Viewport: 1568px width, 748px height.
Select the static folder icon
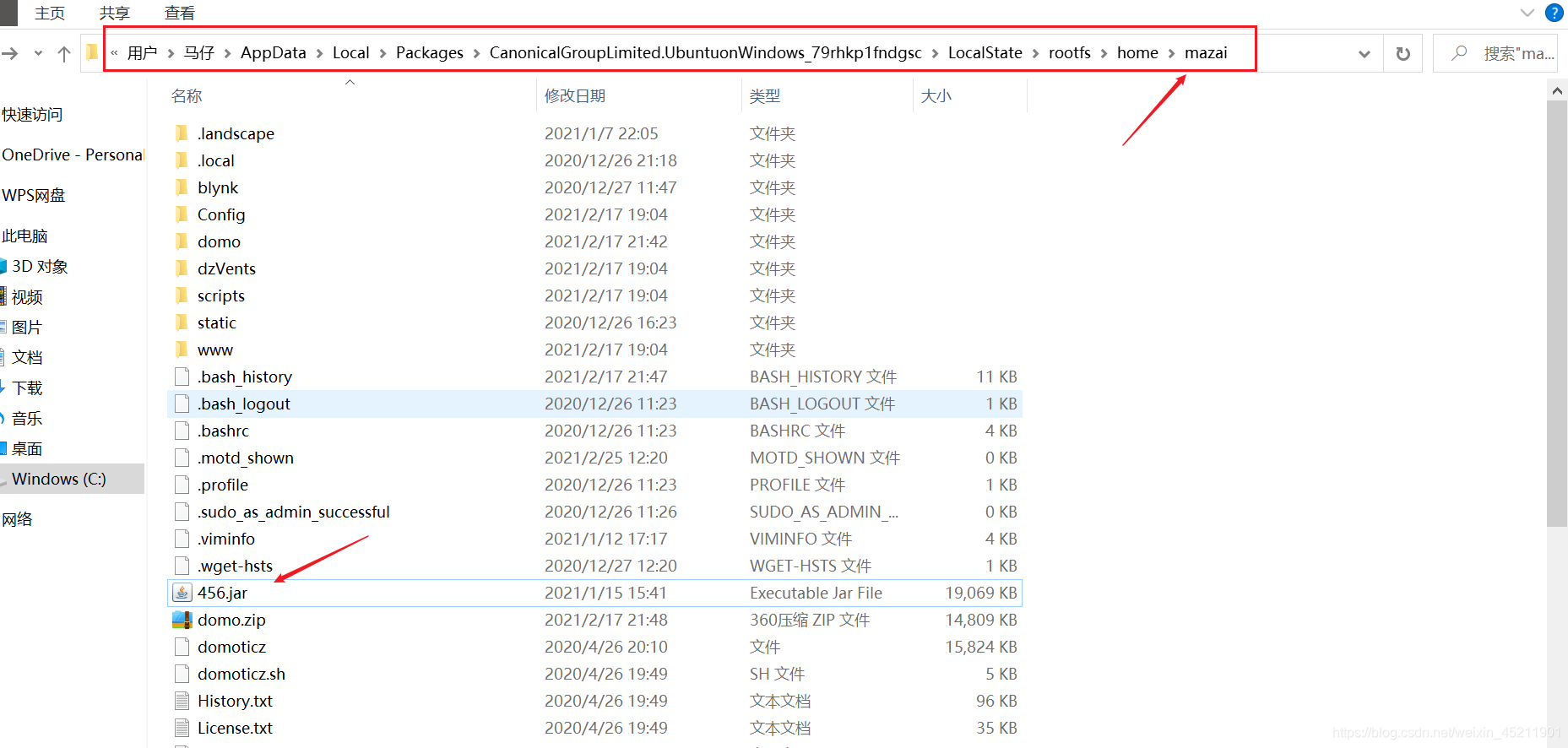pyautogui.click(x=182, y=323)
